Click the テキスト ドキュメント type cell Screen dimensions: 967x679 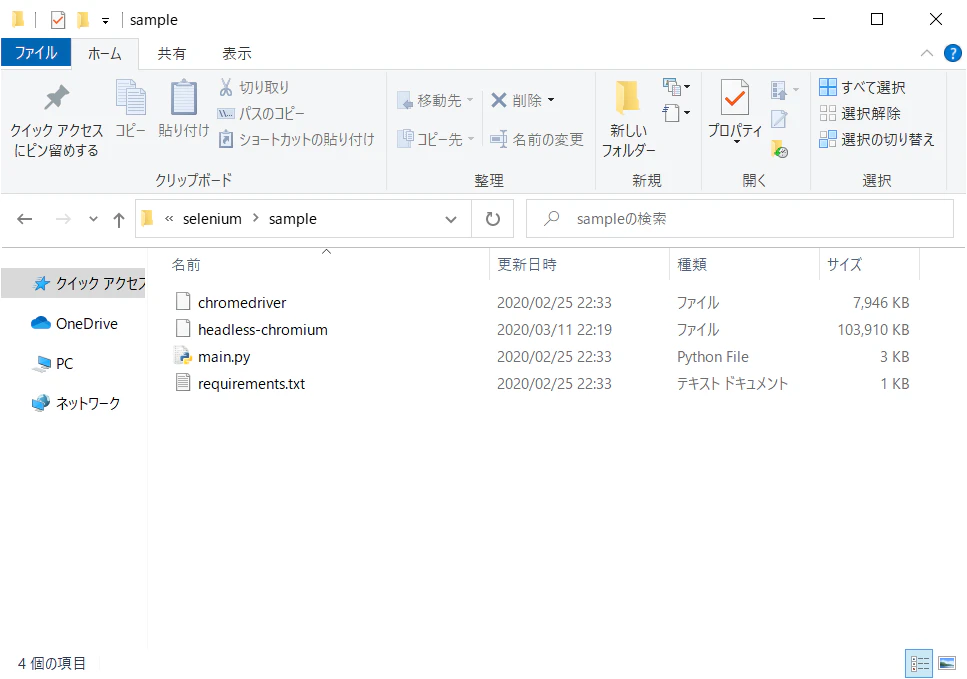[732, 384]
